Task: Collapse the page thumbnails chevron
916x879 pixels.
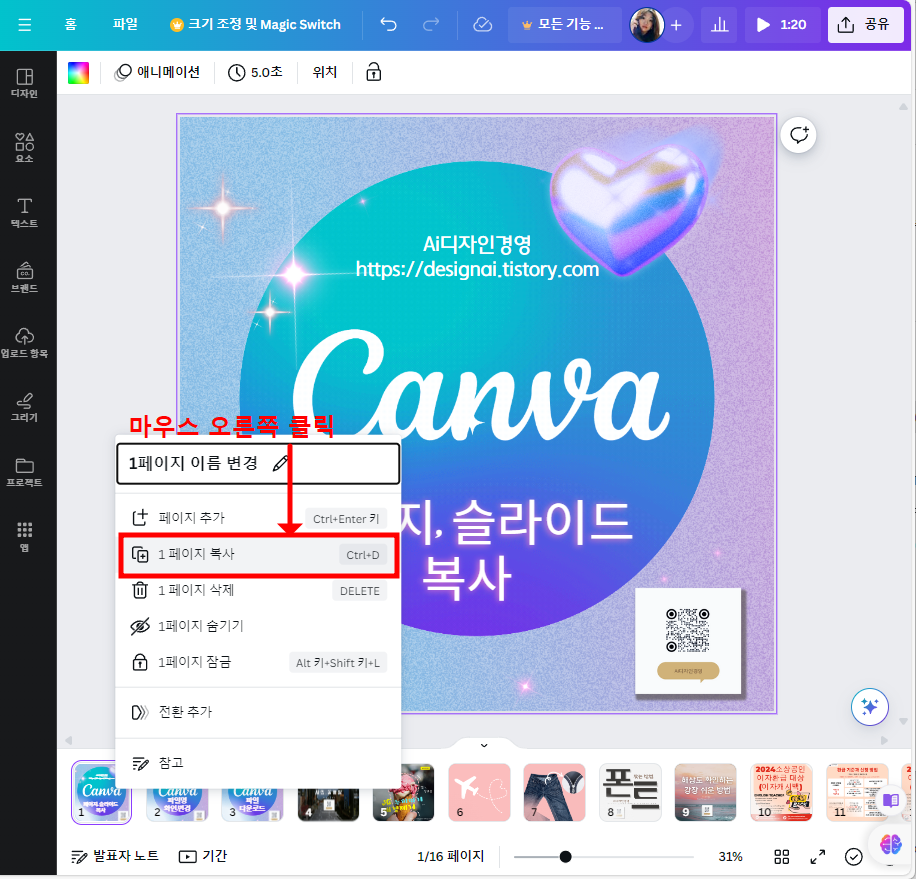Action: (484, 745)
